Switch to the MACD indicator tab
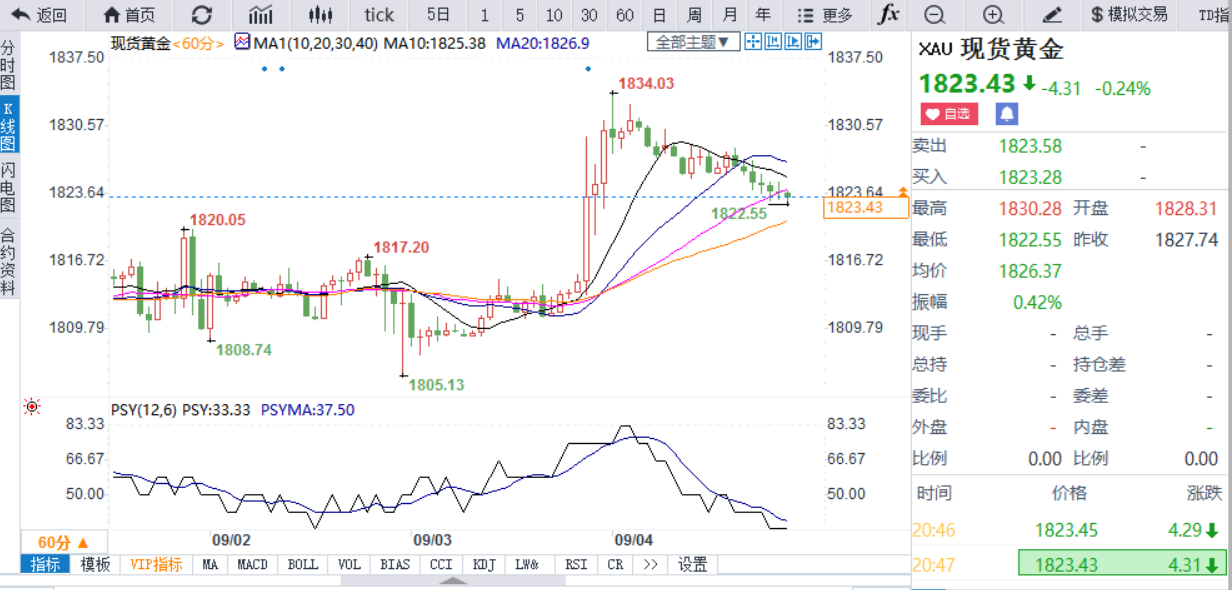 252,564
